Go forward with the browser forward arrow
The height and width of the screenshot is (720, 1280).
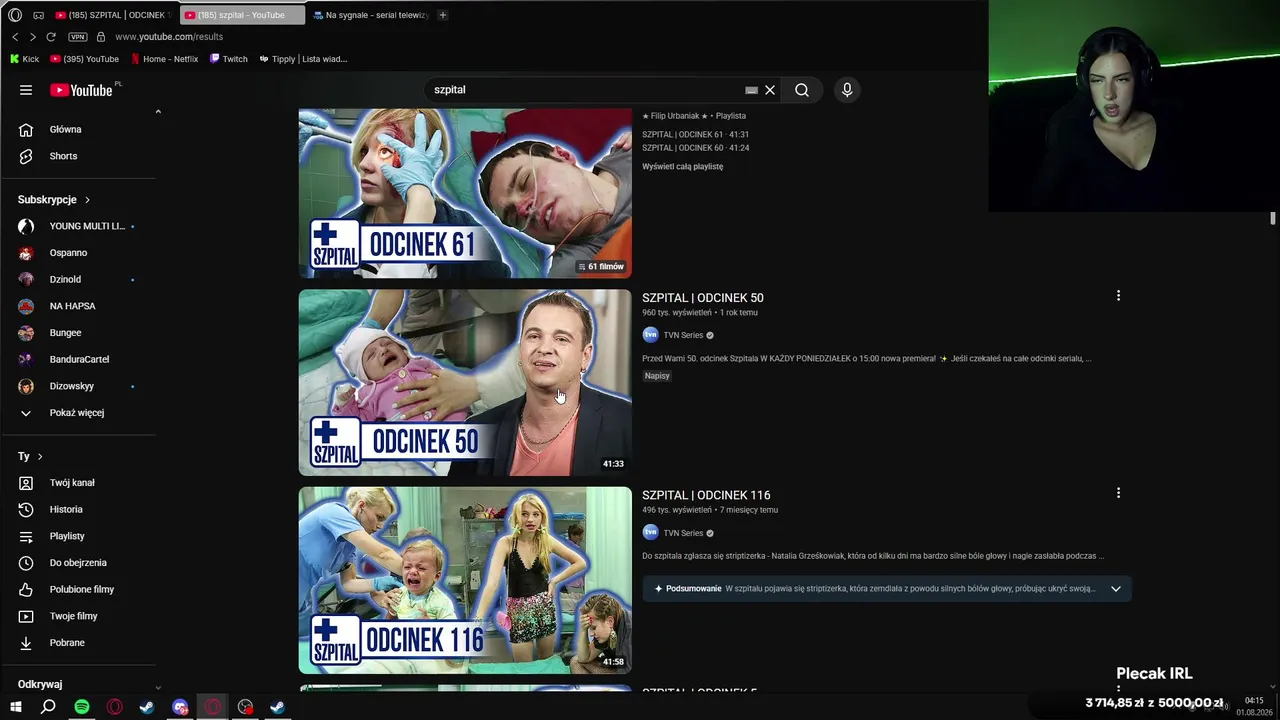tap(32, 37)
